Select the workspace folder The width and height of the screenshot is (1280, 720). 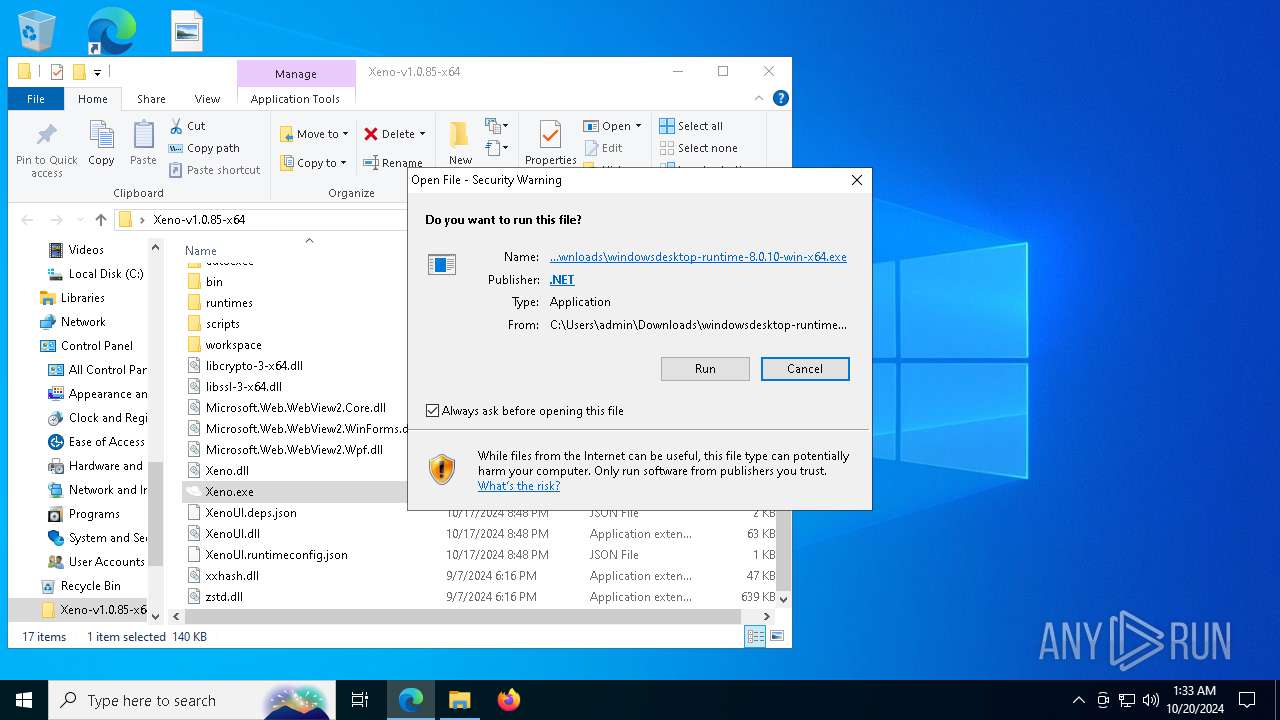[233, 345]
